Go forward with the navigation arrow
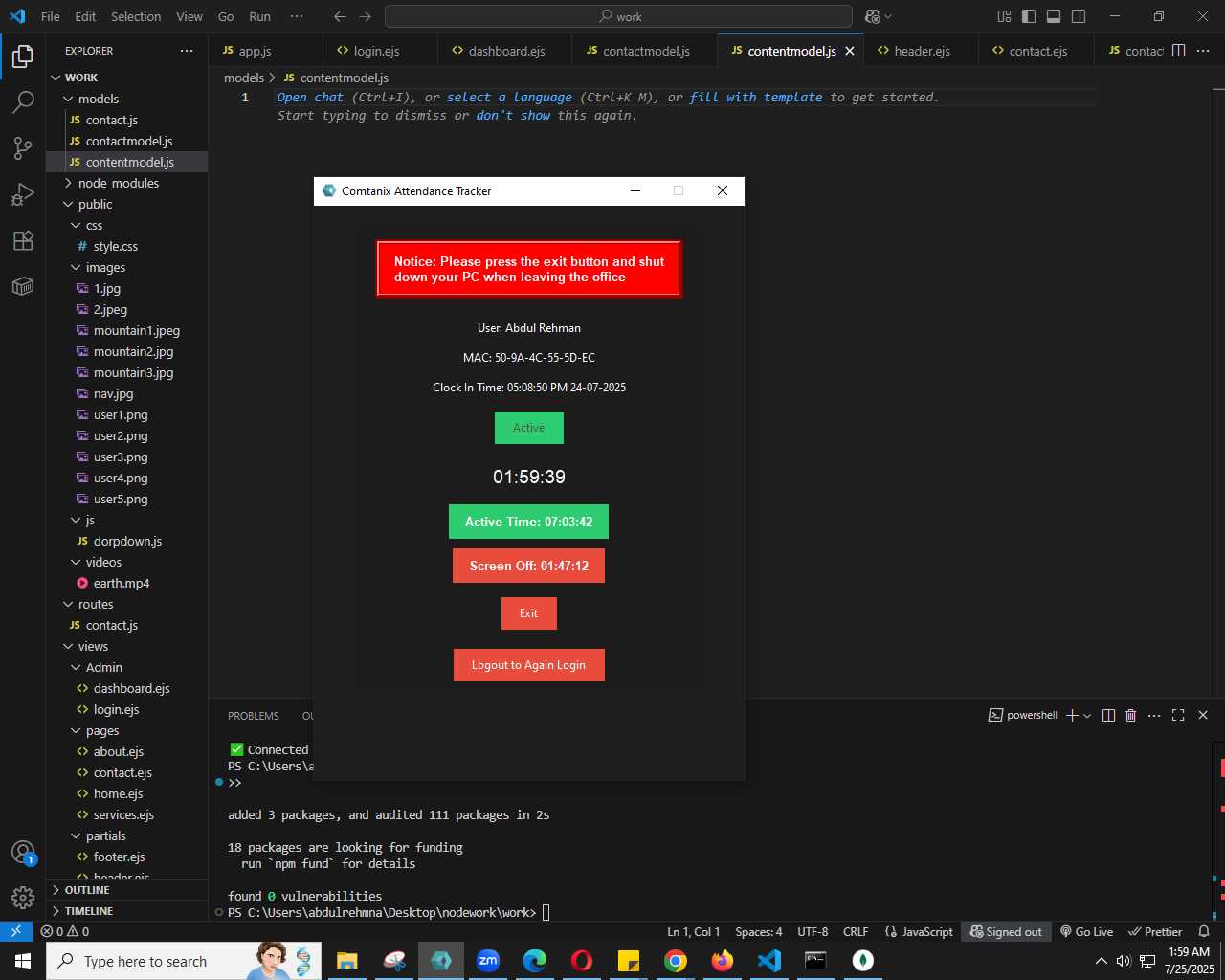Viewport: 1225px width, 980px height. [x=366, y=16]
